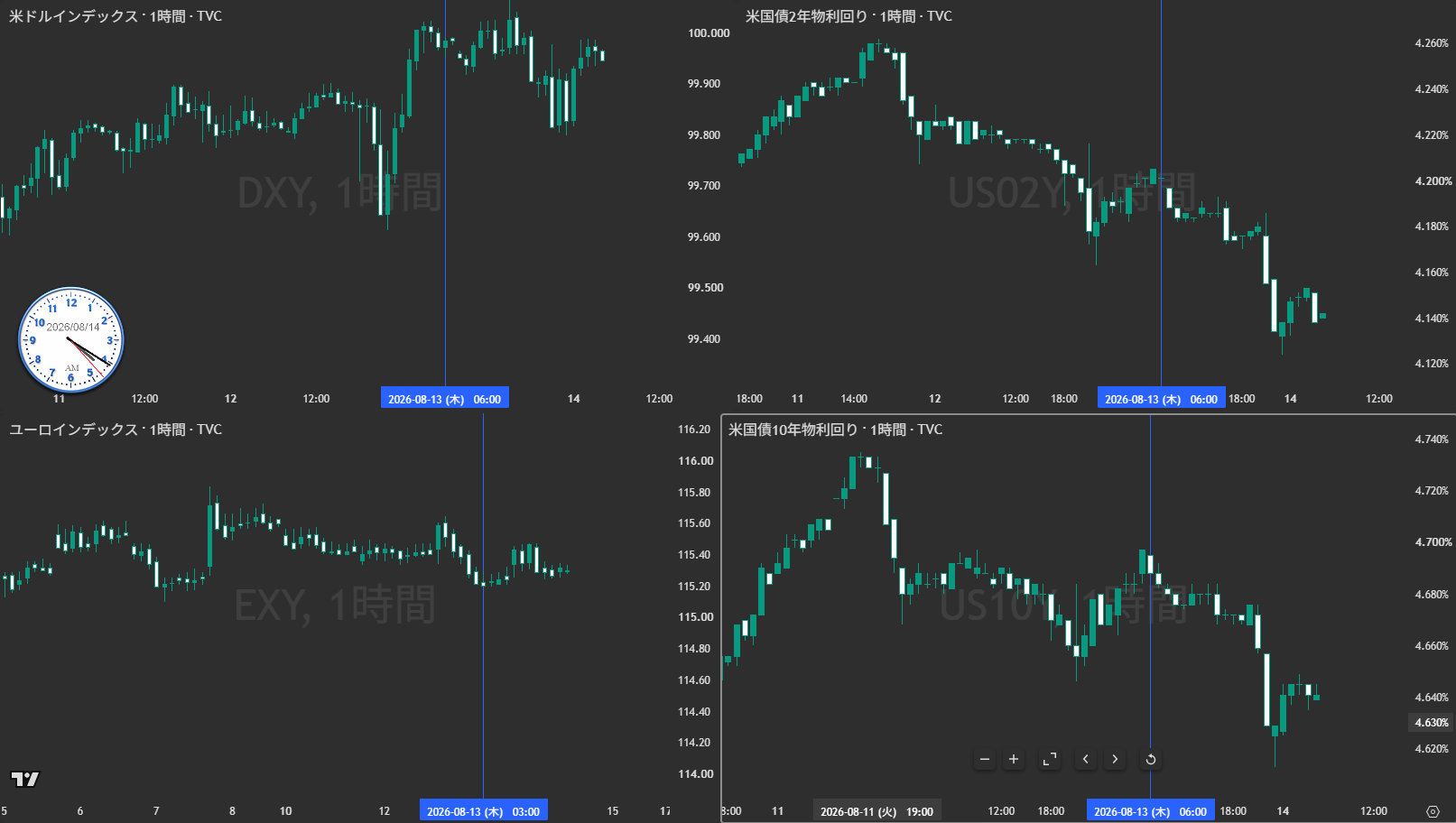Image resolution: width=1456 pixels, height=823 pixels.
Task: Select the 米国債10年物利回り chart title
Action: (x=835, y=430)
